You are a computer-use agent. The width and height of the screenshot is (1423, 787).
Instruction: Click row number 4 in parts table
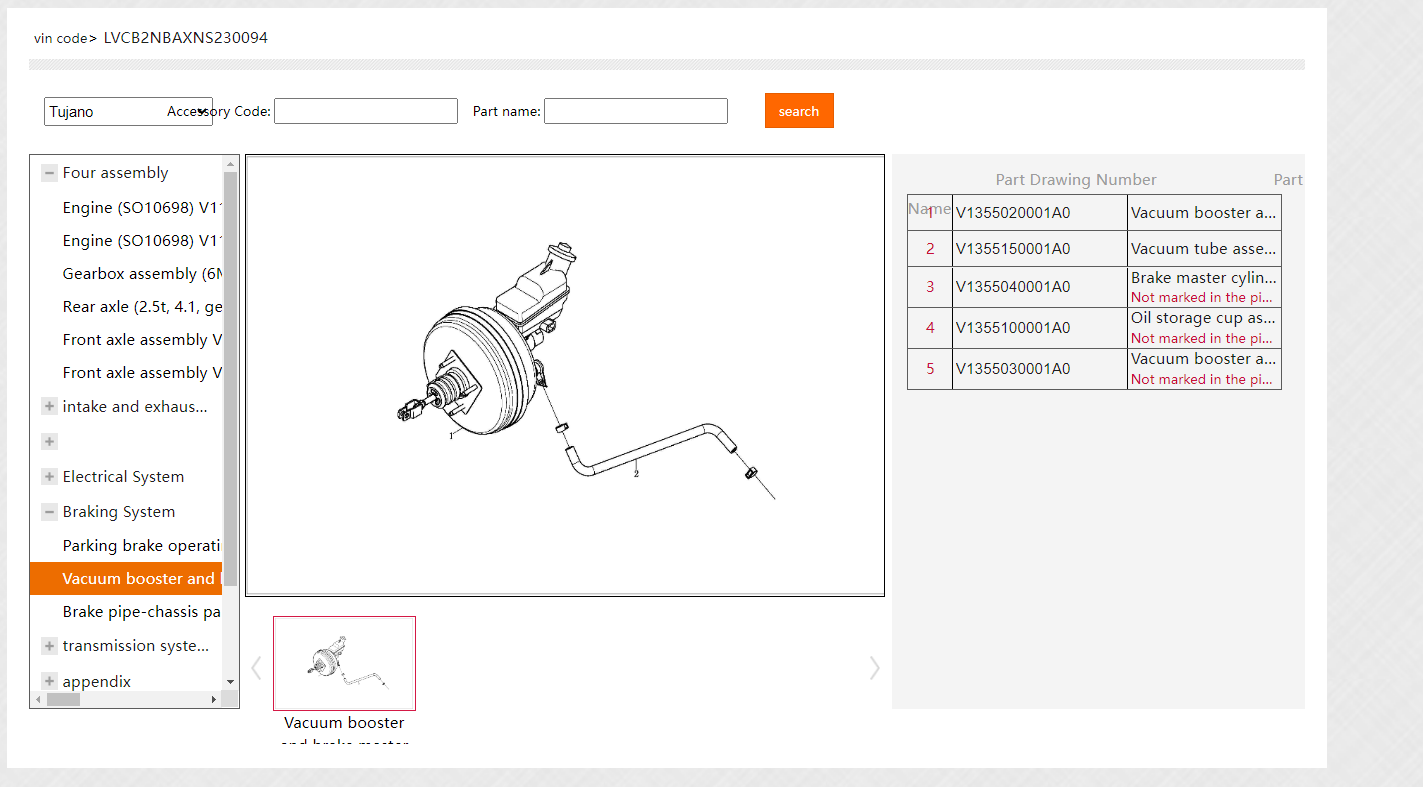[930, 328]
